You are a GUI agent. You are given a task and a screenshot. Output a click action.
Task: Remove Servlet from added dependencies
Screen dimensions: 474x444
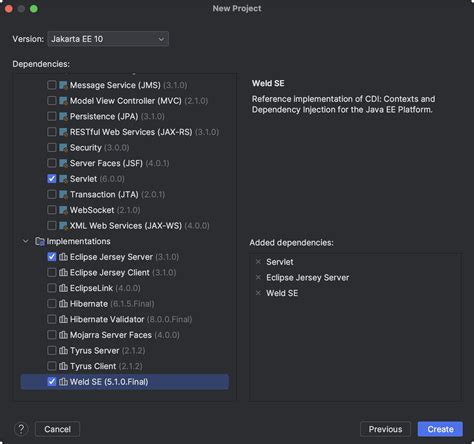tap(258, 262)
